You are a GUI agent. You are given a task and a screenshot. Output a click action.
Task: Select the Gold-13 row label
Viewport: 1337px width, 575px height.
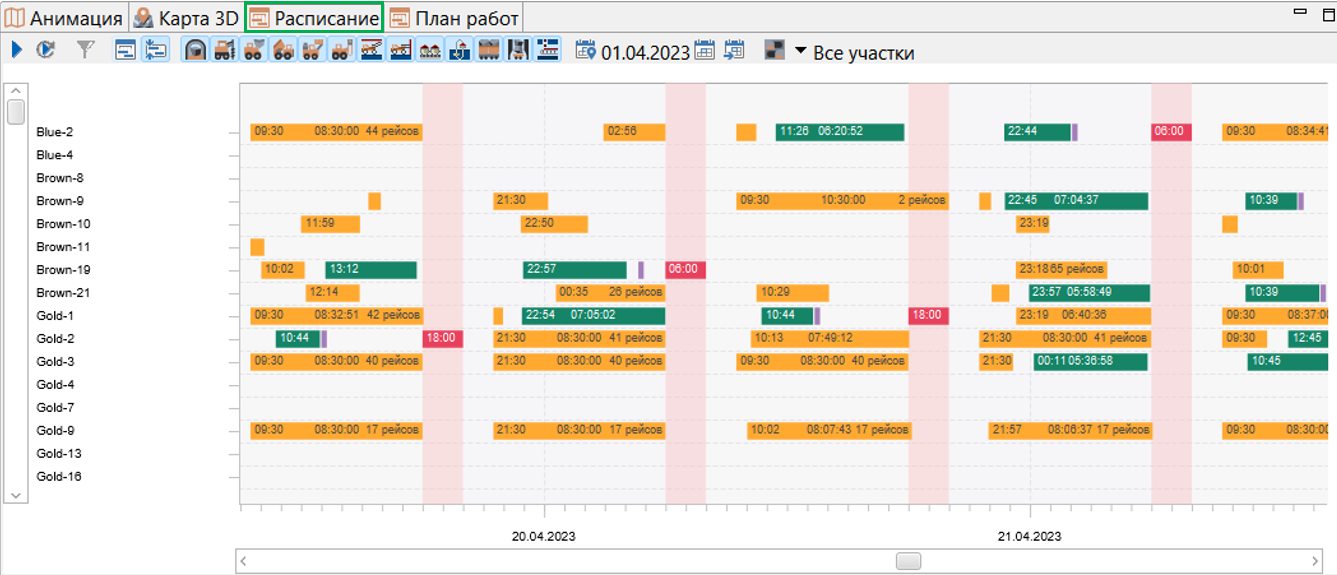[59, 454]
